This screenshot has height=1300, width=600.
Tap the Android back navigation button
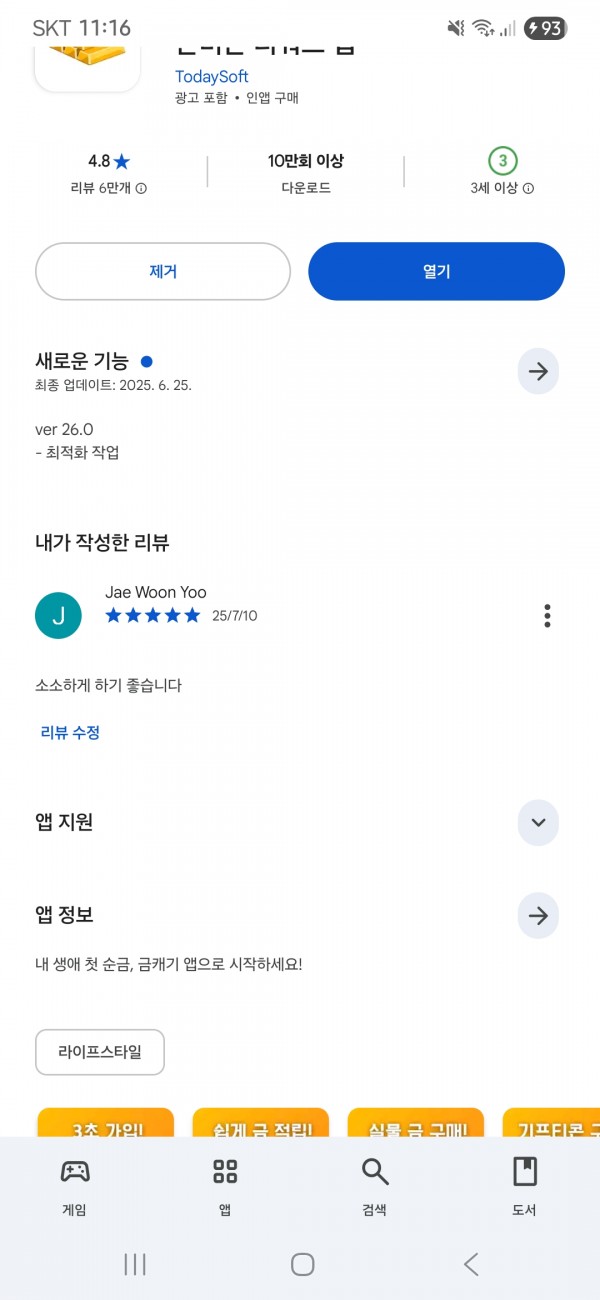(x=472, y=1264)
